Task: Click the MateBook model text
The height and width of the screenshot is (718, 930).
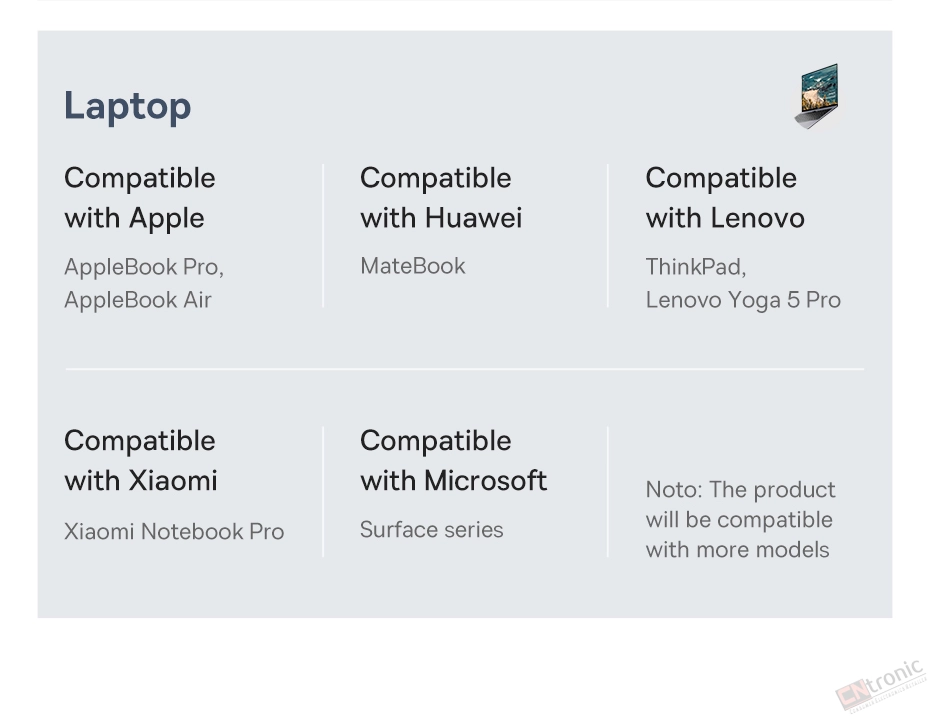Action: point(413,266)
